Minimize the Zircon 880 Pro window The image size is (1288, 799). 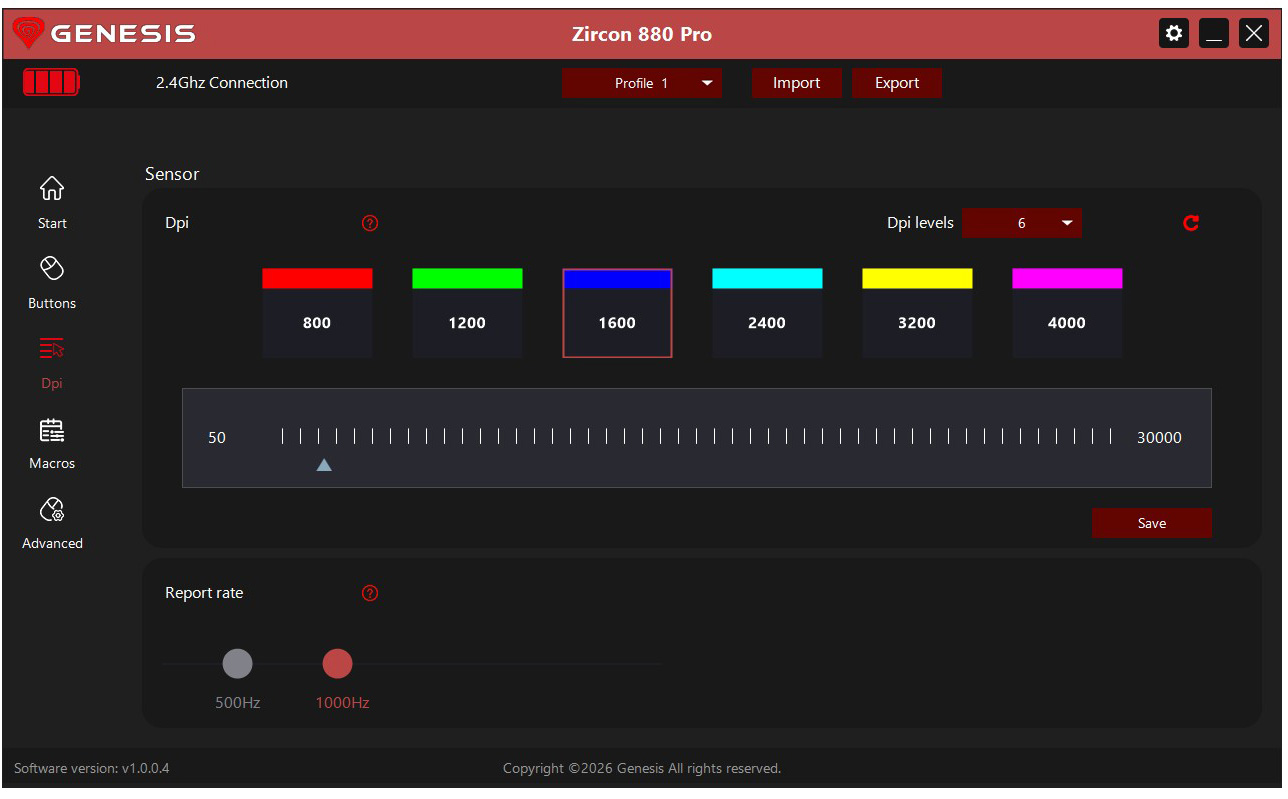[x=1214, y=33]
